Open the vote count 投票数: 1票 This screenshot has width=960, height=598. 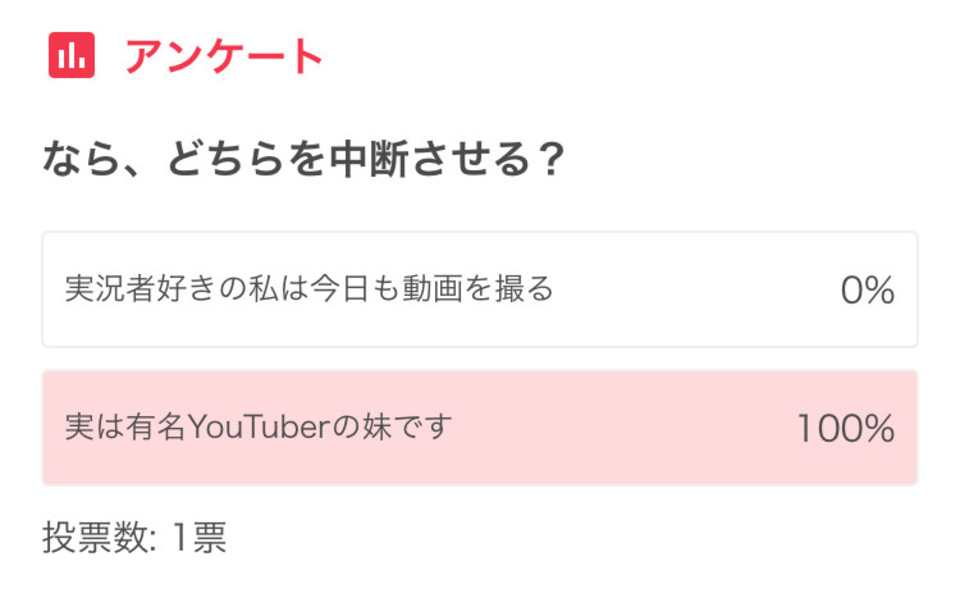coord(135,537)
